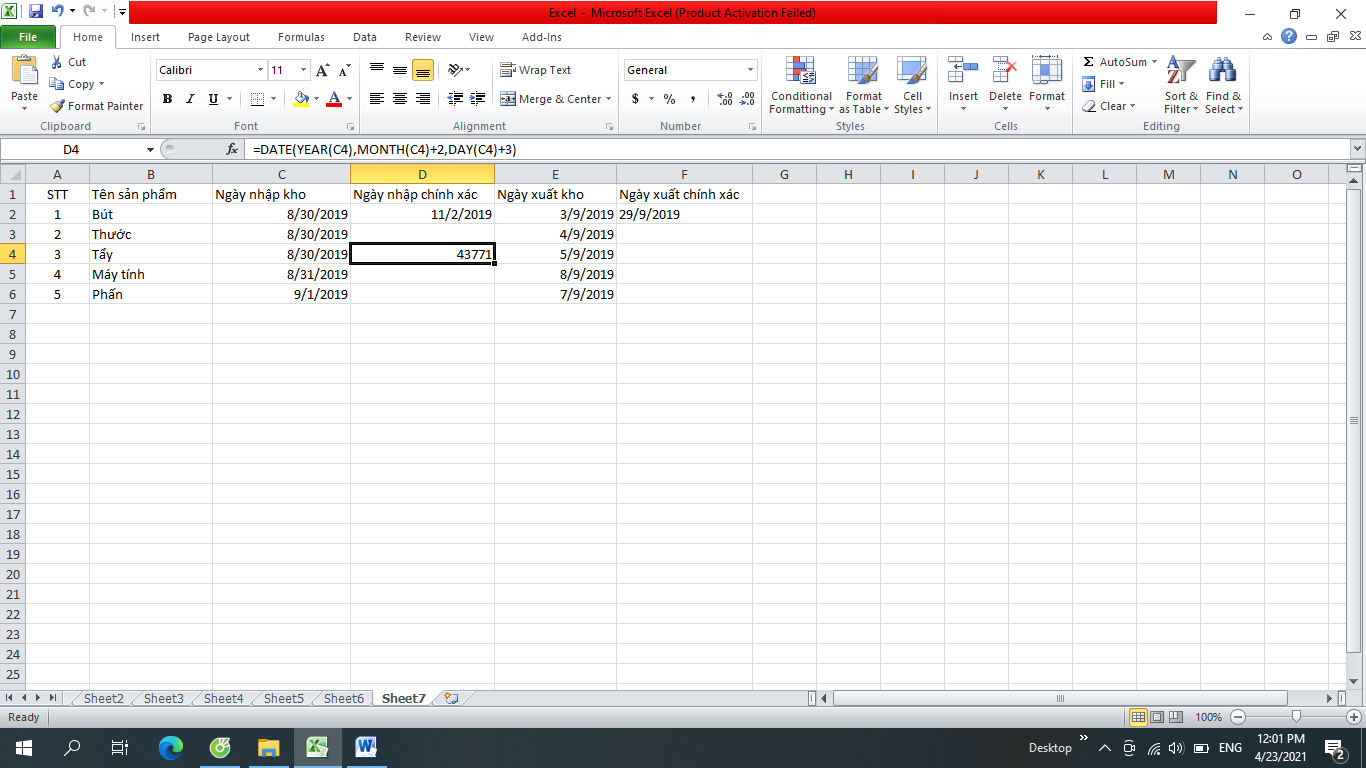Click the Format cells button
Screen dimensions: 1366x768
pyautogui.click(x=1047, y=86)
